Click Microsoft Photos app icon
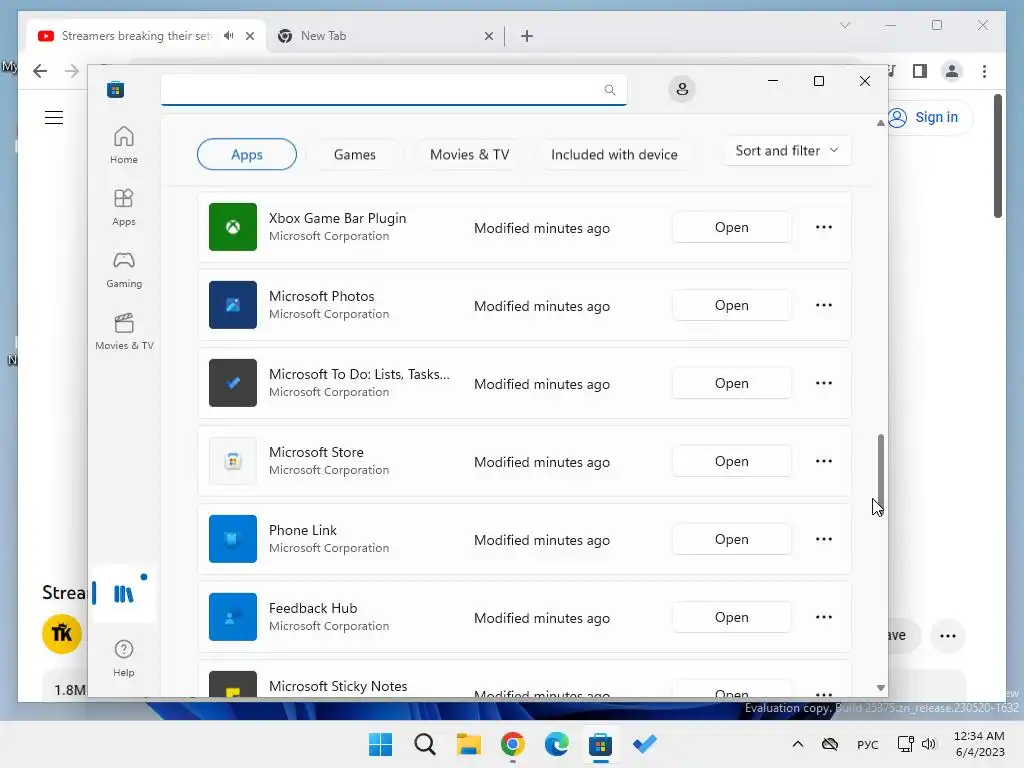The height and width of the screenshot is (768, 1024). [232, 305]
